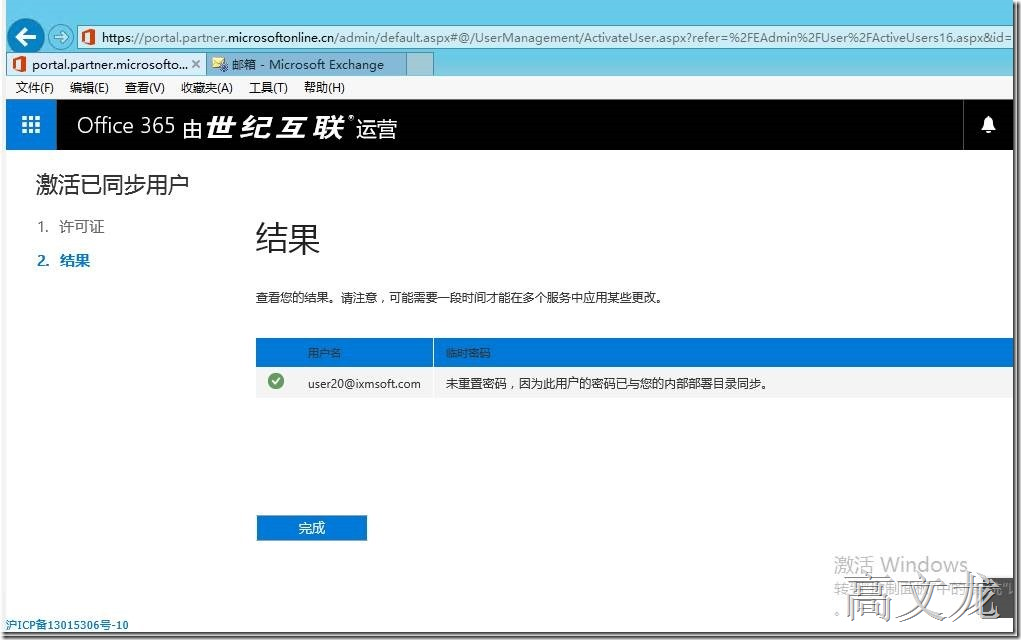
Task: Click the browser back arrow button
Action: coord(26,36)
